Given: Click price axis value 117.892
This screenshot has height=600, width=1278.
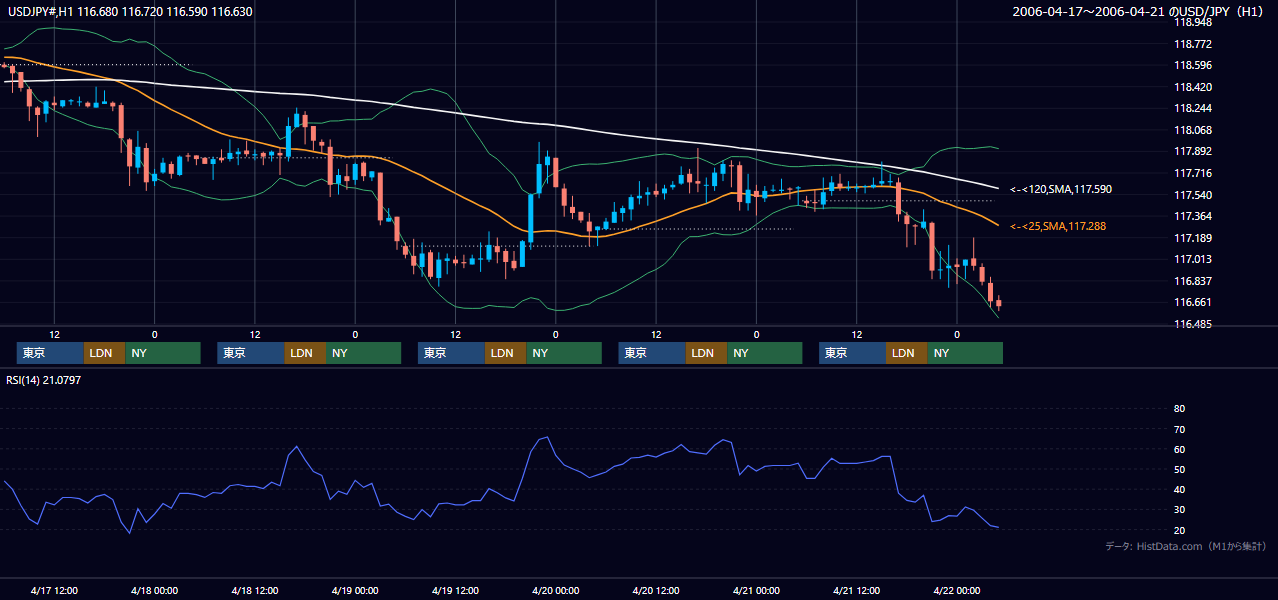Looking at the screenshot, I should (1192, 152).
